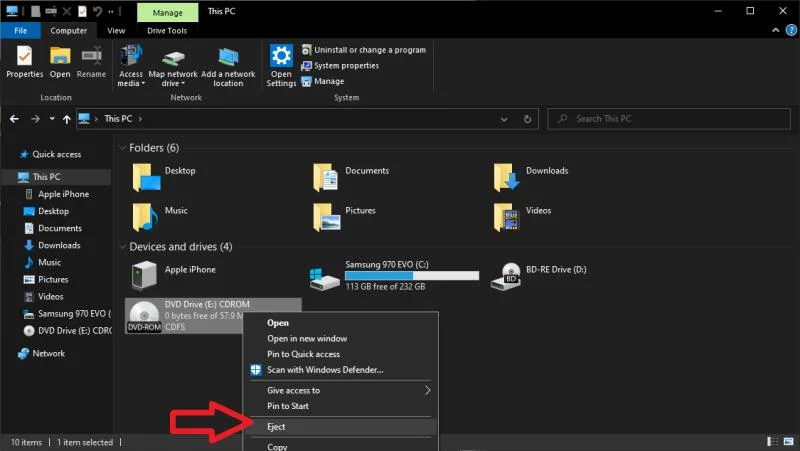Screen dimensions: 800x451
Task: Select the Apple iPhone device in drives
Action: point(173,275)
